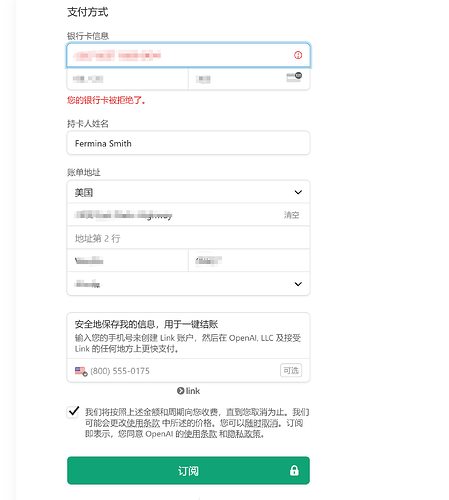
Task: Click the Link logo below phone field
Action: [188, 391]
